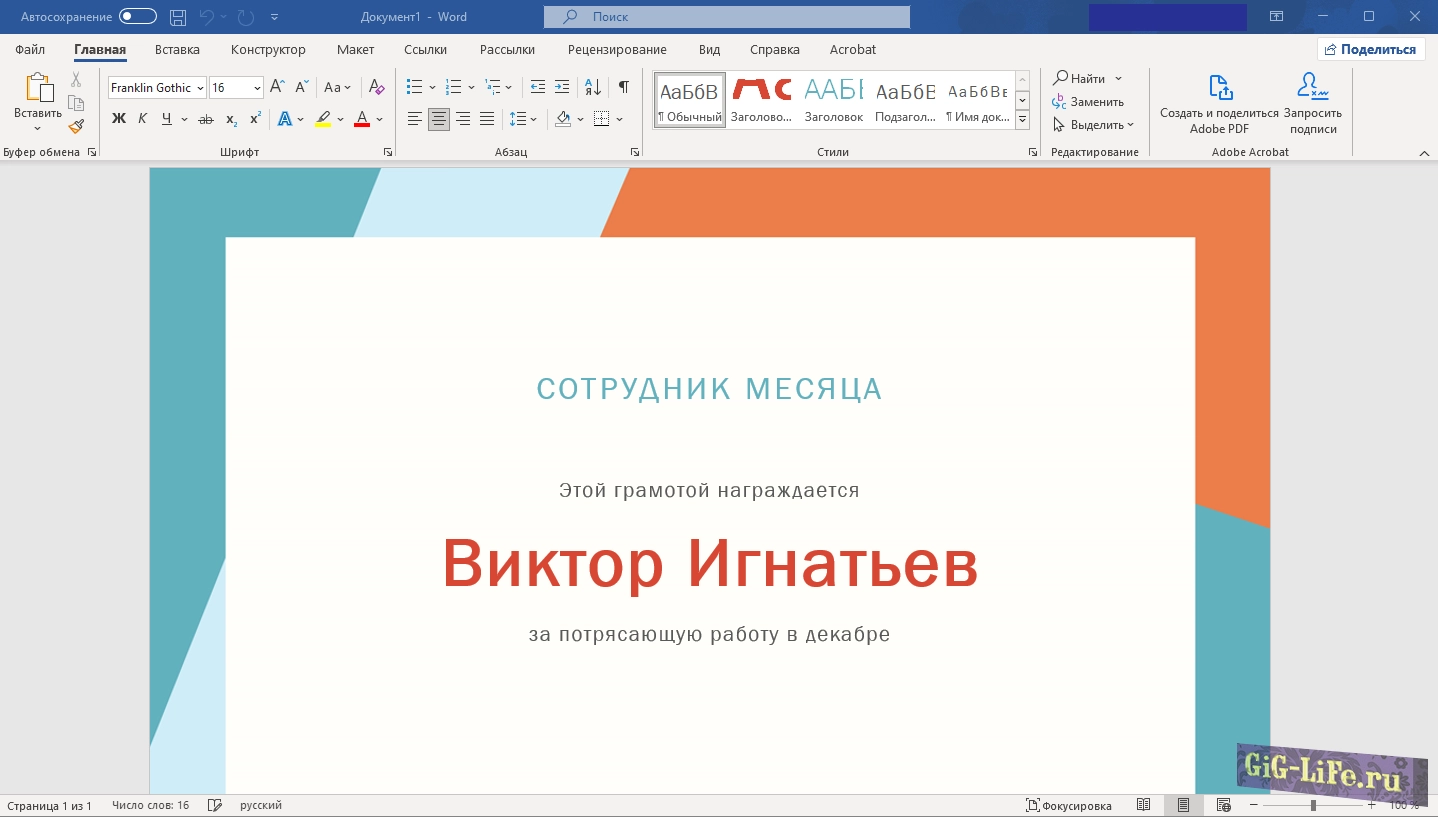
Task: Toggle italic formatting (К)
Action: (142, 119)
